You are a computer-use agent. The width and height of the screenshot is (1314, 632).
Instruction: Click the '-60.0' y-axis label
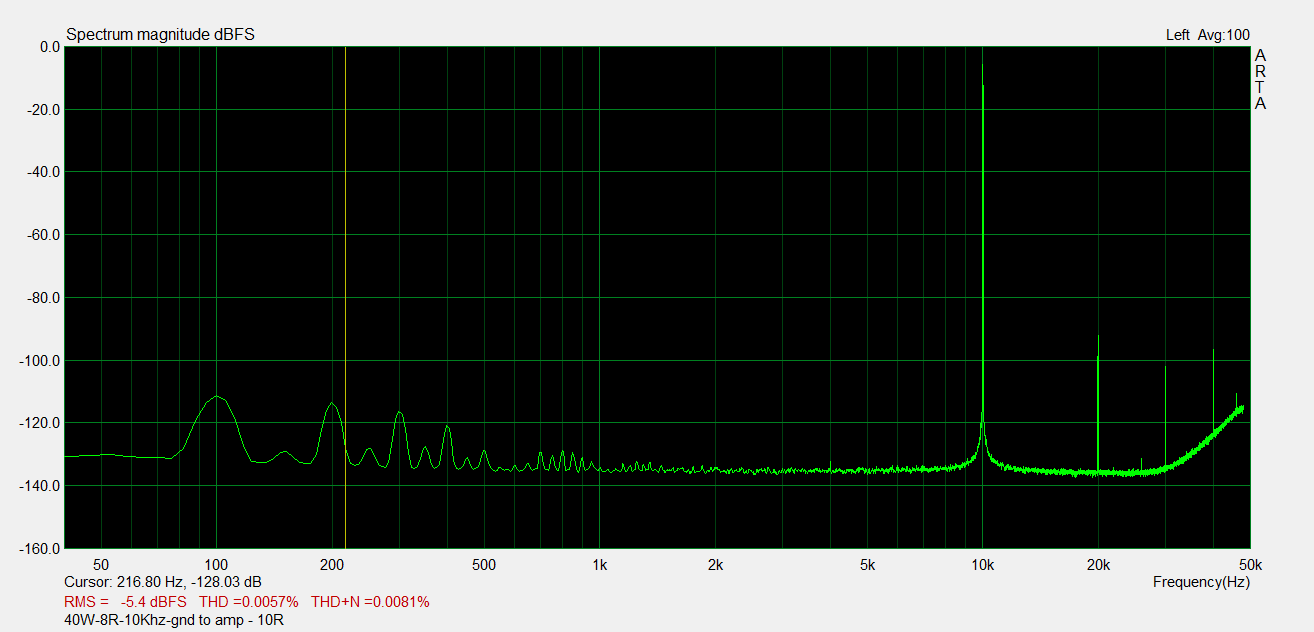click(x=45, y=235)
